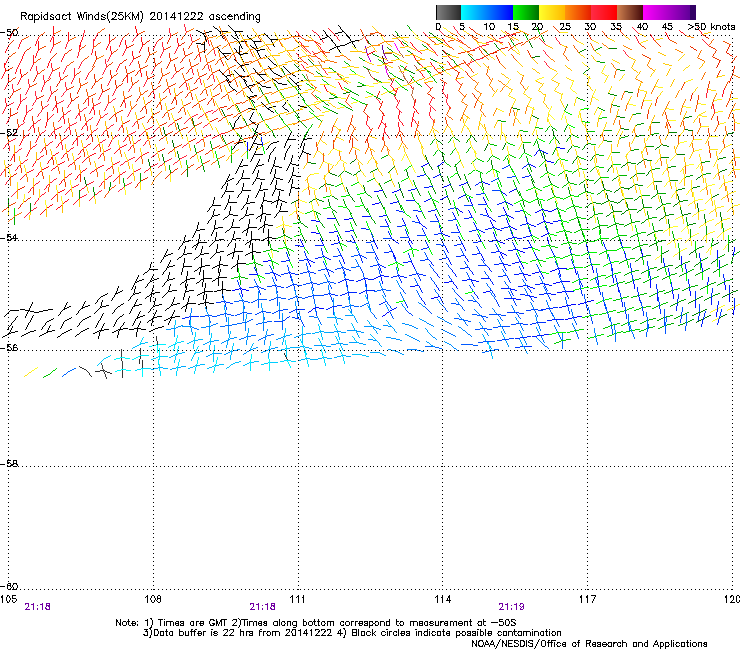Click the -54 latitude axis label

9,237
